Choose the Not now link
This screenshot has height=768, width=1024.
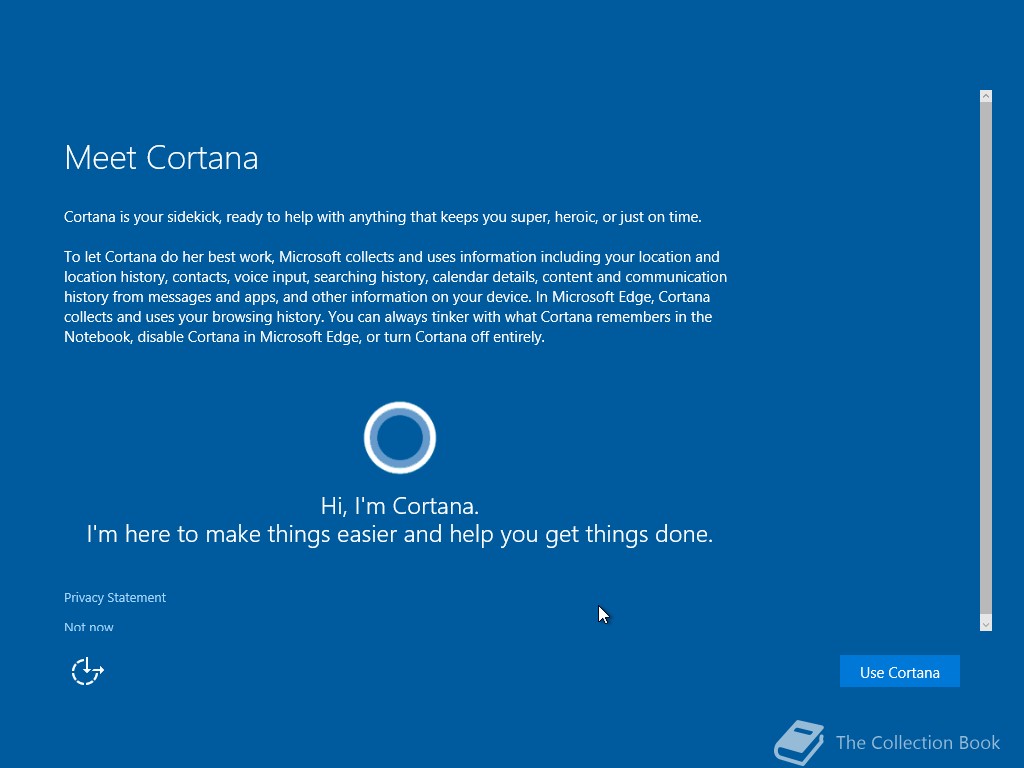pos(89,626)
